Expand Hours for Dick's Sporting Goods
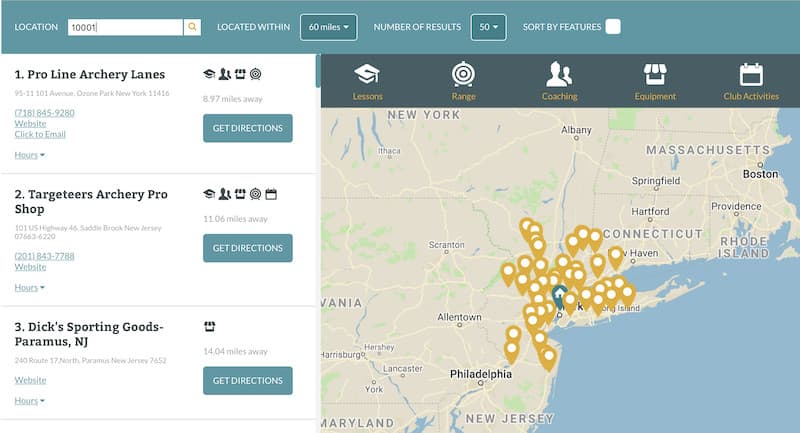Screen dimensions: 800x433 tap(29, 401)
